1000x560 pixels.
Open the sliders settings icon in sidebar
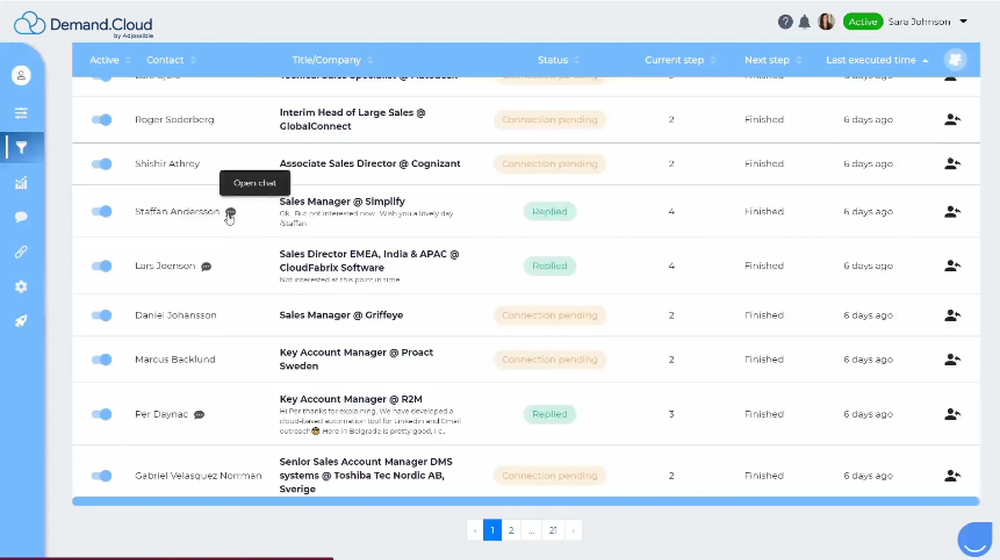click(x=21, y=113)
